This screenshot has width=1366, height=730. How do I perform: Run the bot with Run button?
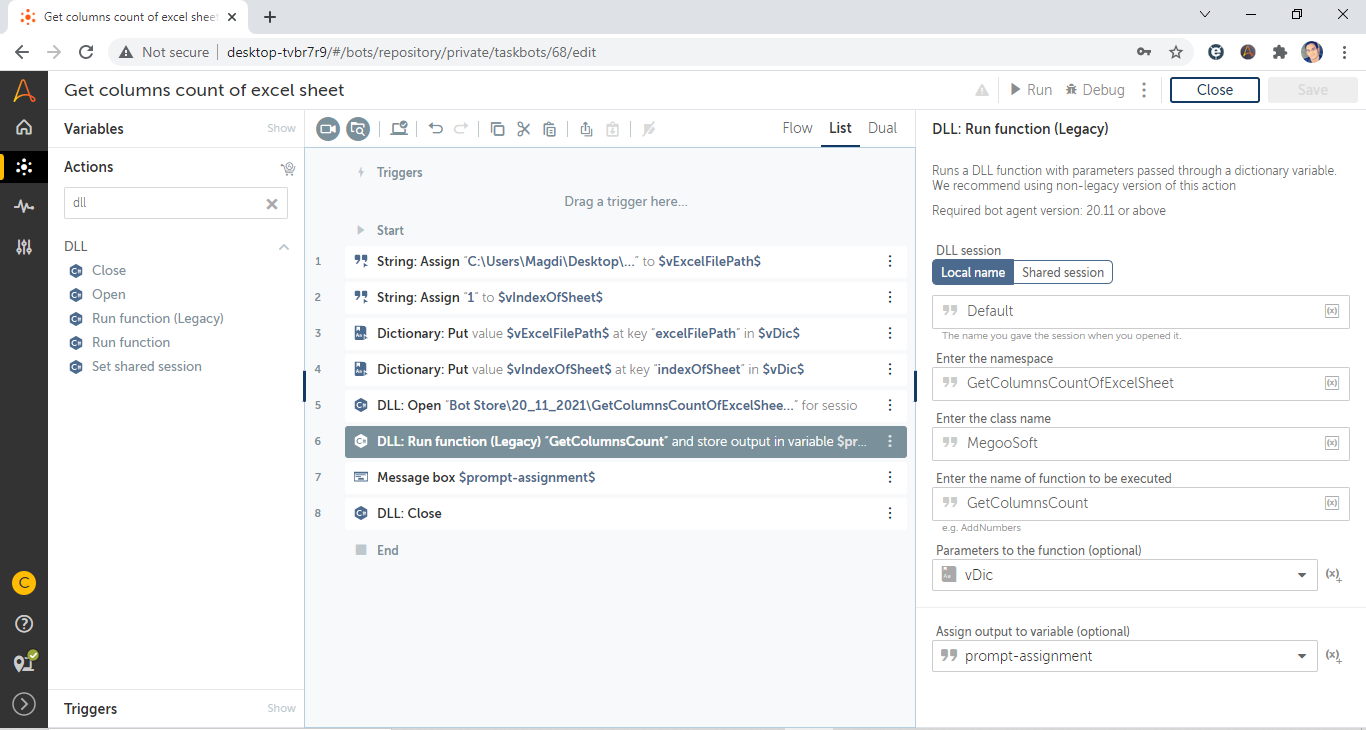1030,90
